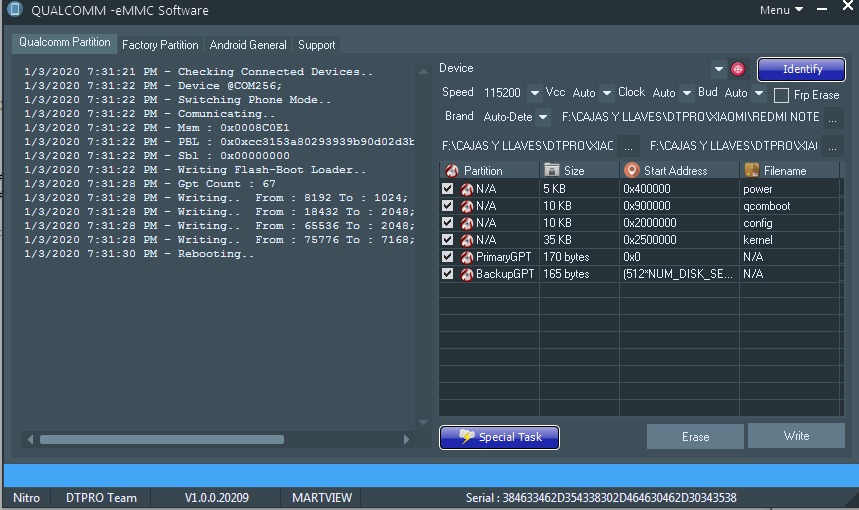Expand the Brand Auto-Detect dropdown
The height and width of the screenshot is (510, 859).
(543, 117)
